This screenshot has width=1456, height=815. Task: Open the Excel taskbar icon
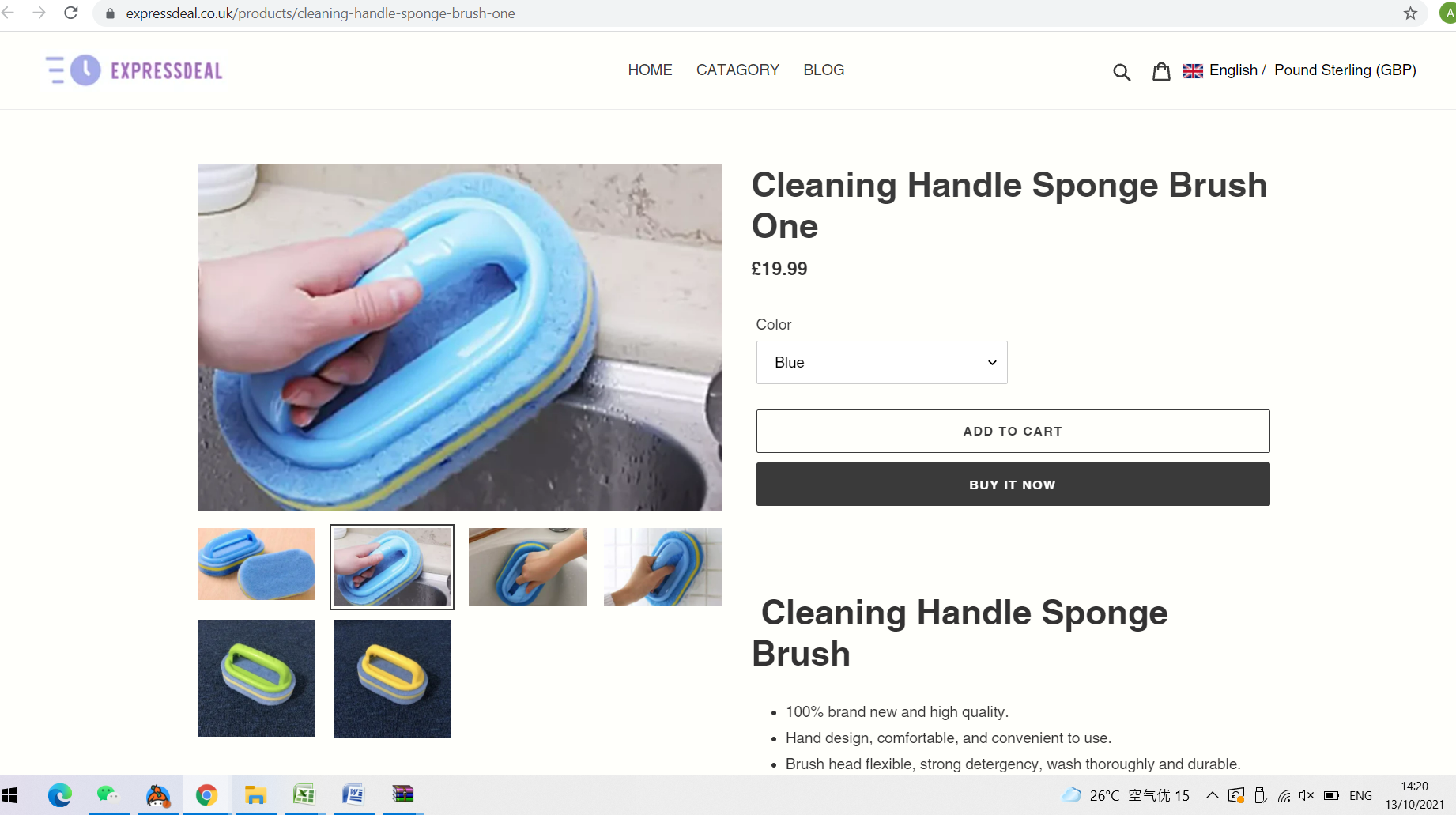pyautogui.click(x=304, y=795)
